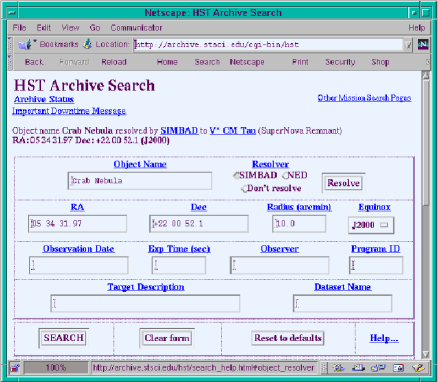This screenshot has height=382, width=438.
Task: Click the Bookmarks label
Action: pos(59,44)
